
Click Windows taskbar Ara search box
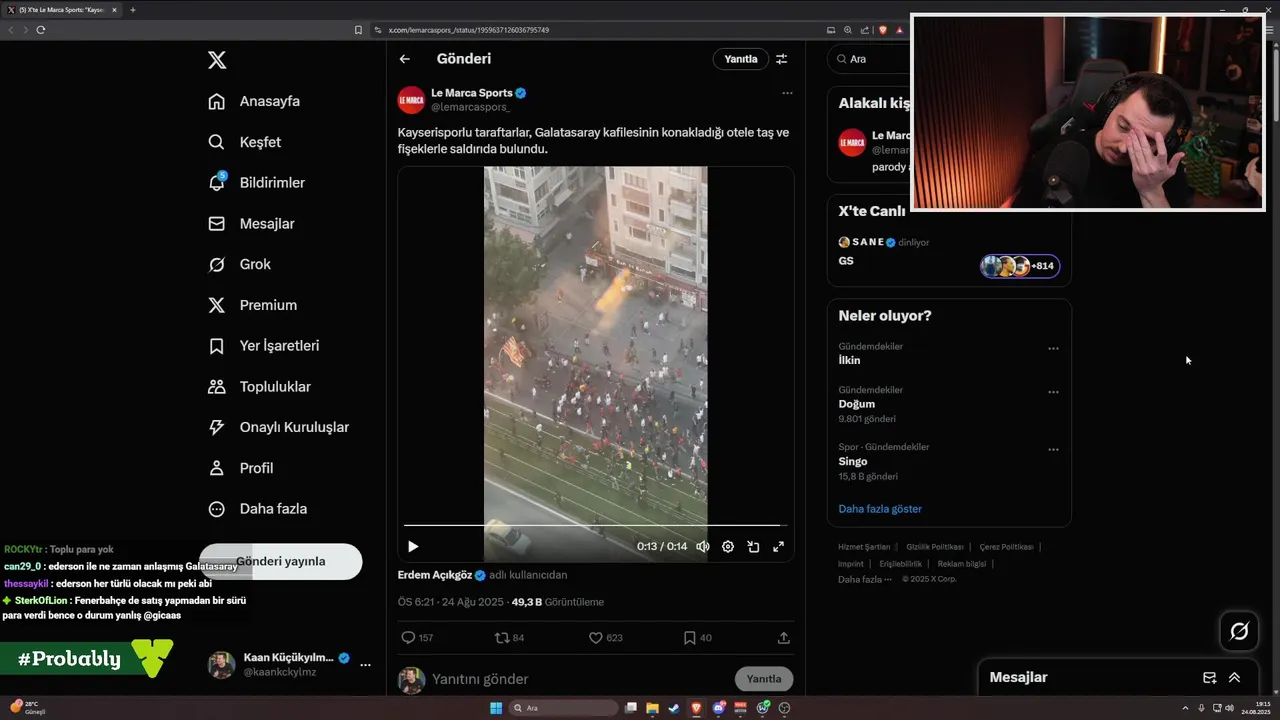click(x=564, y=708)
